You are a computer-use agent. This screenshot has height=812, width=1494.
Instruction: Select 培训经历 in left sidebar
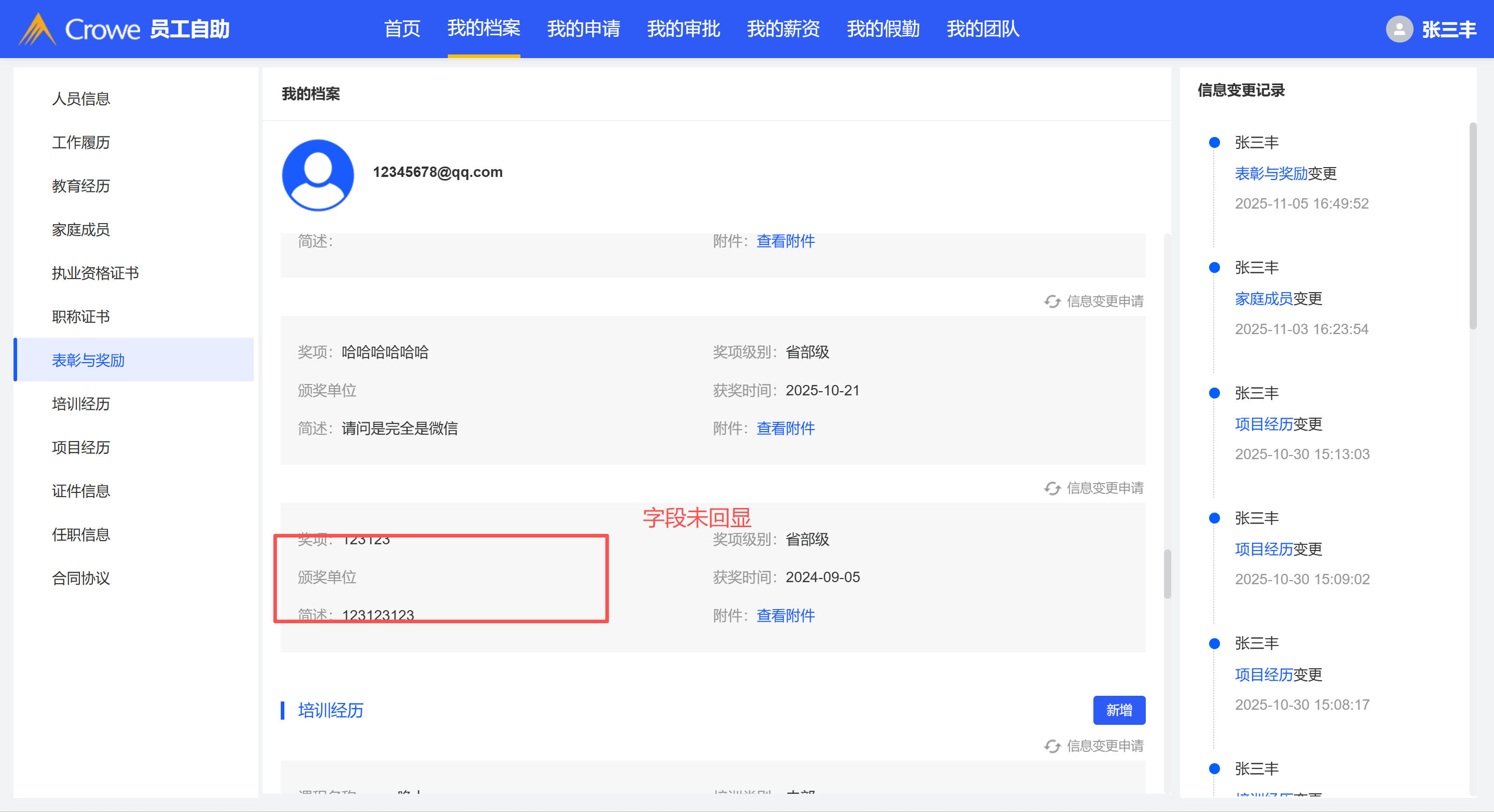tap(81, 404)
